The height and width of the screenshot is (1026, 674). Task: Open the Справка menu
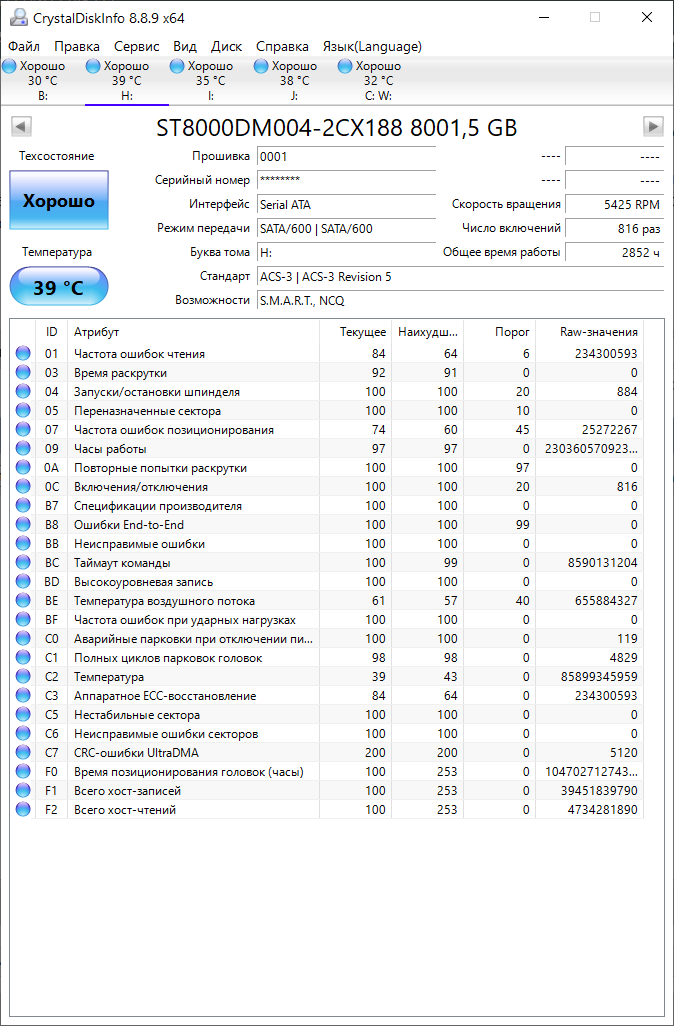282,46
